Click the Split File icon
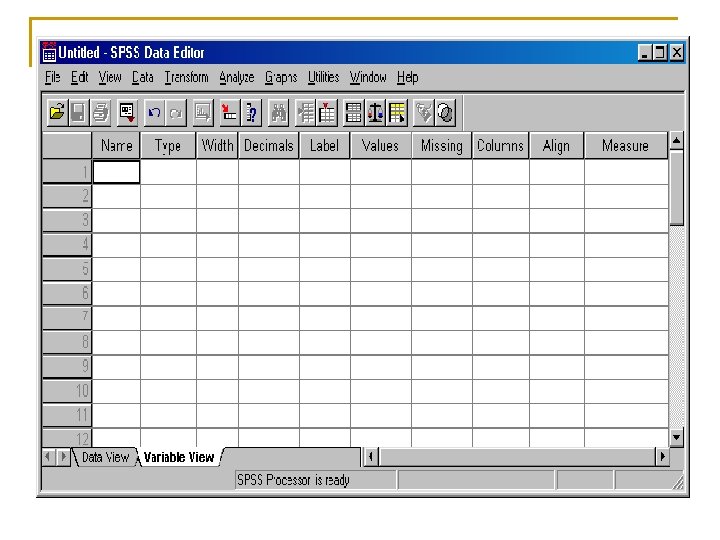This screenshot has width=720, height=540. point(354,112)
